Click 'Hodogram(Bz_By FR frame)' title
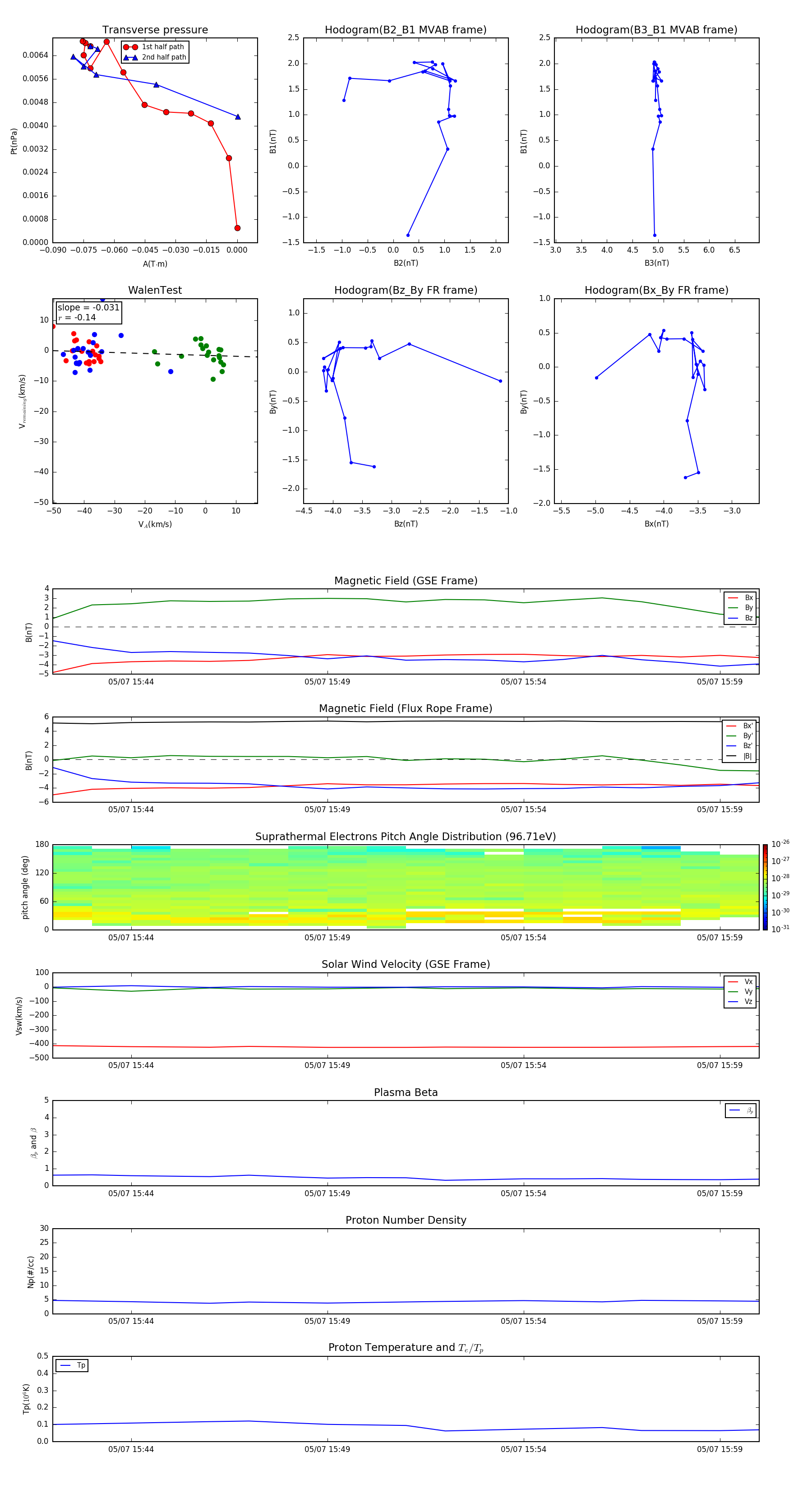Viewport: 812px width, 1489px height. [x=406, y=290]
